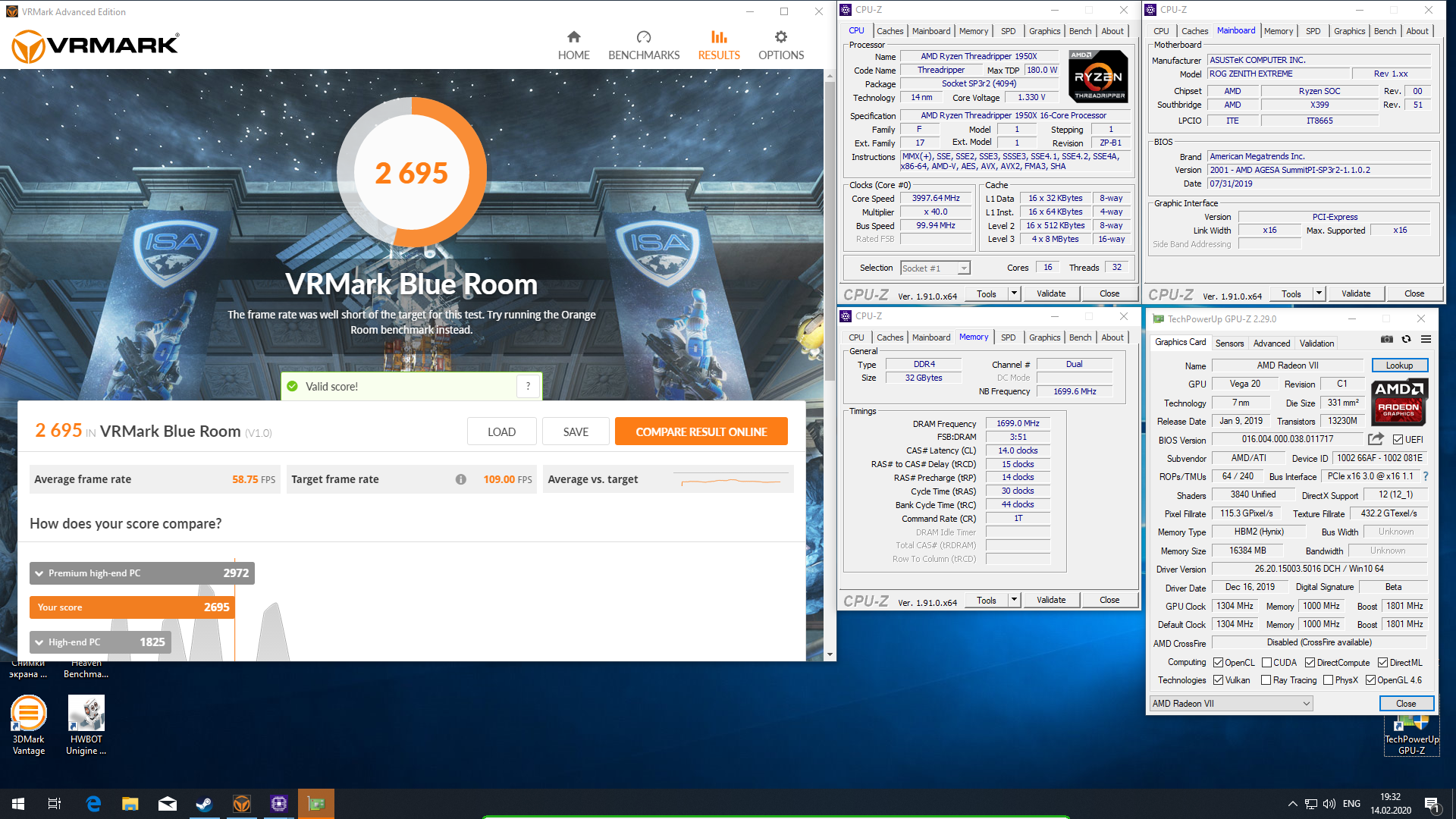Screen dimensions: 1456x819
Task: Open Bench tab in Mainboard CPU-Z window
Action: [1385, 31]
